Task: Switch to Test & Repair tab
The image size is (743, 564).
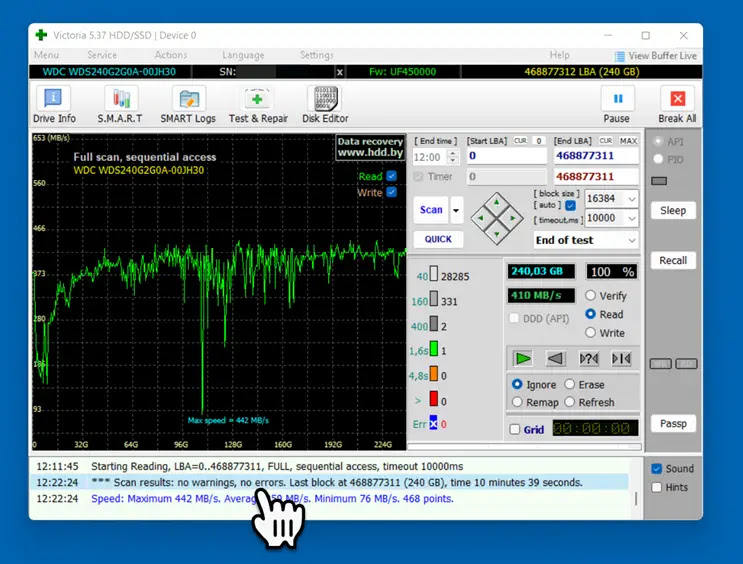Action: pyautogui.click(x=258, y=105)
